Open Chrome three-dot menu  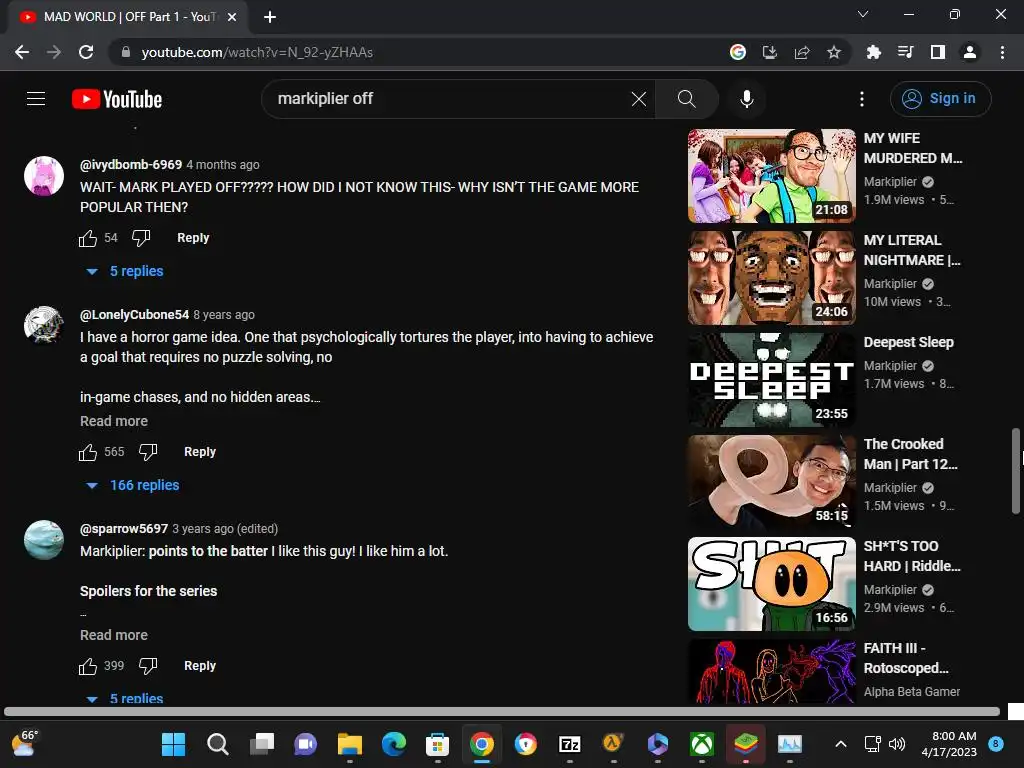(1002, 52)
